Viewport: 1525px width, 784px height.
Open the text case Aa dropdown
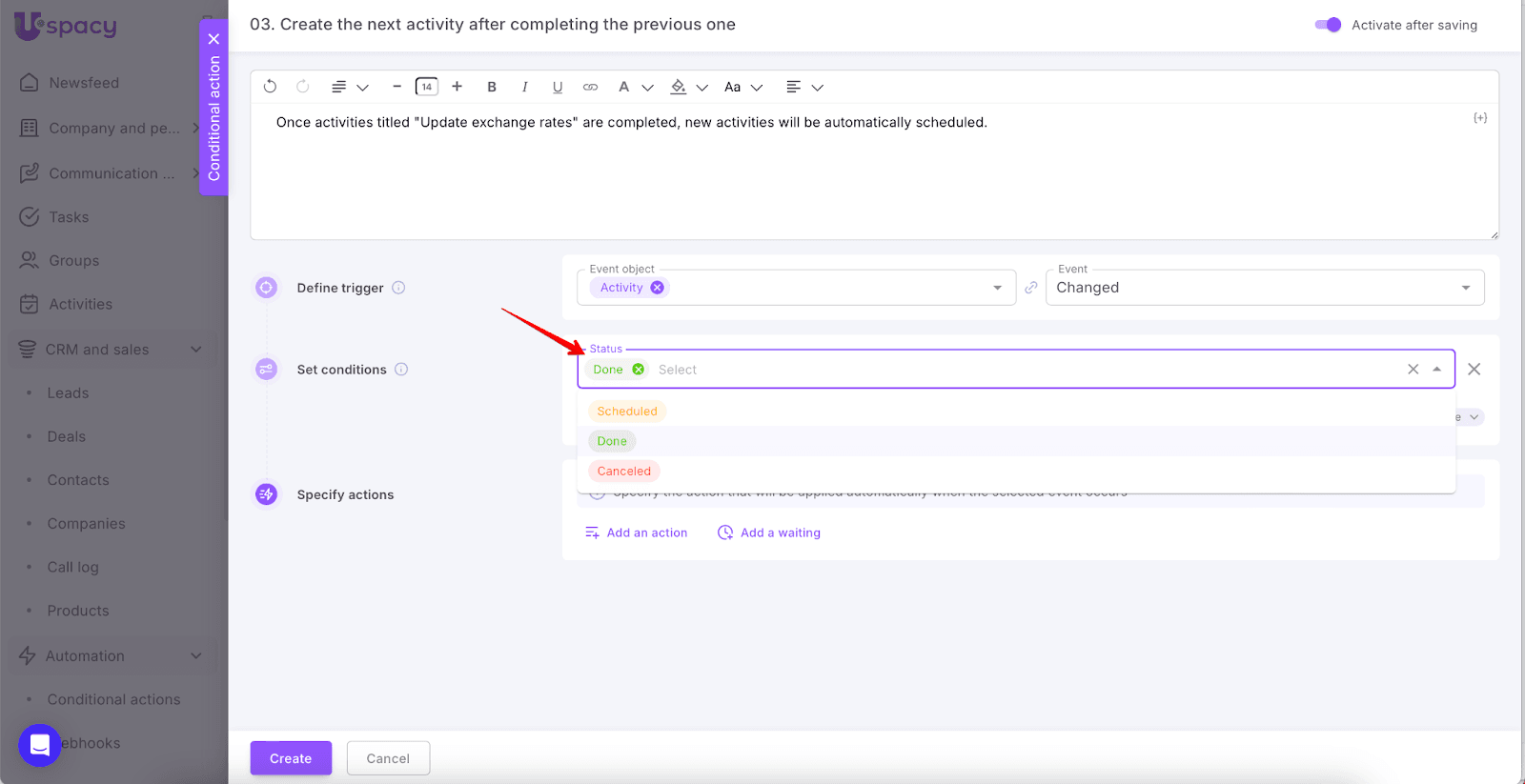click(742, 87)
